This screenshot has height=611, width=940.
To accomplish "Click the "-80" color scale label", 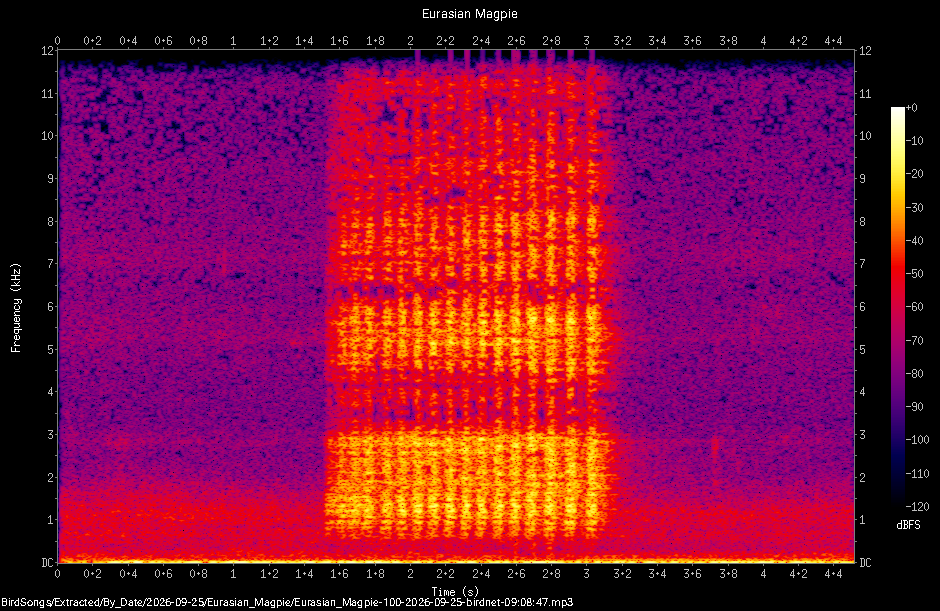I will click(914, 374).
